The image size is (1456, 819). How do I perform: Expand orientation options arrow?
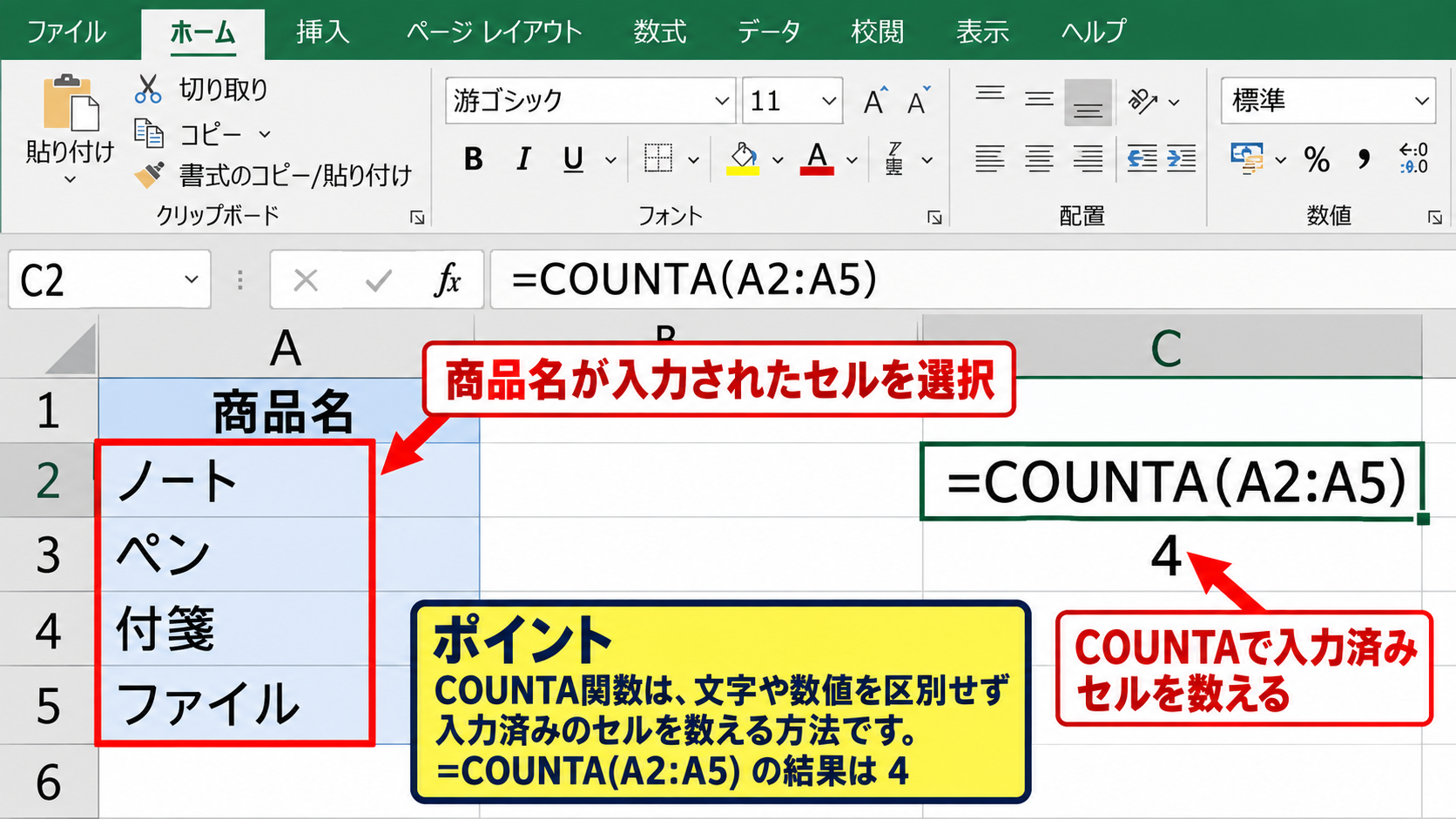pos(1174,103)
